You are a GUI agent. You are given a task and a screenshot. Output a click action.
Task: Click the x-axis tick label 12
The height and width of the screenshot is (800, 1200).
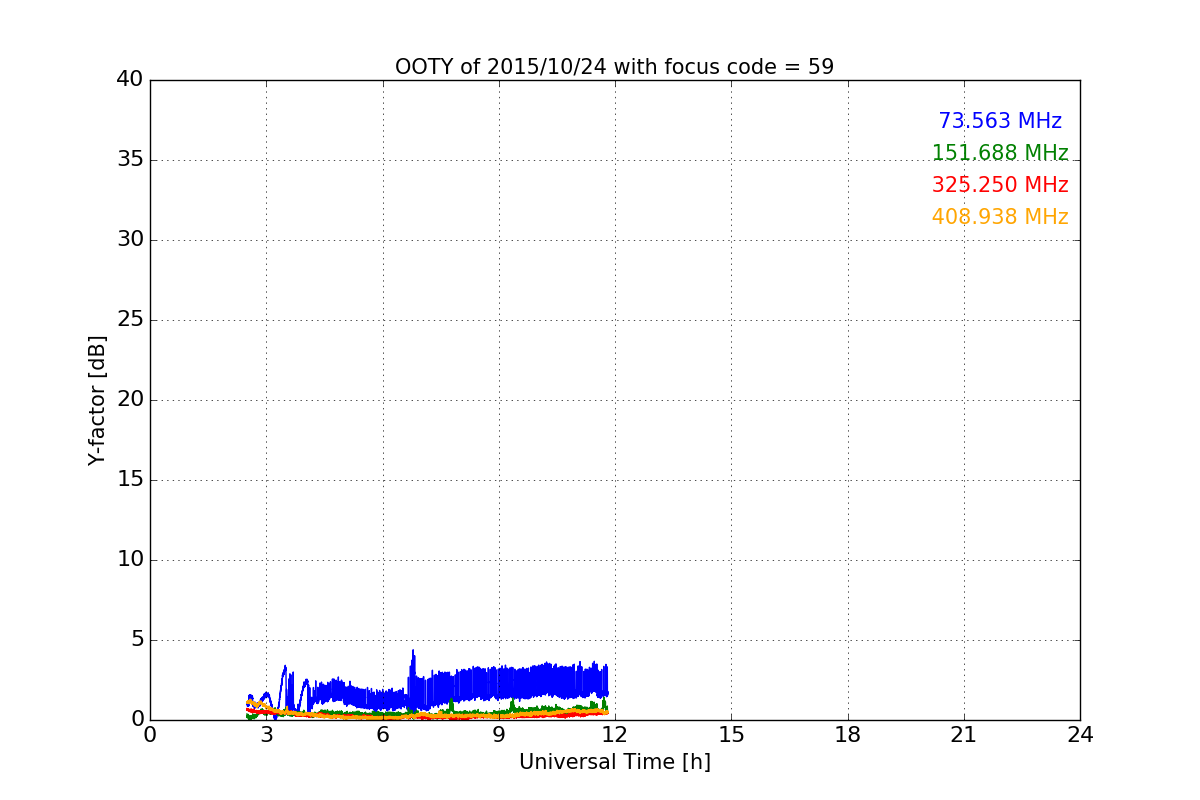[615, 734]
